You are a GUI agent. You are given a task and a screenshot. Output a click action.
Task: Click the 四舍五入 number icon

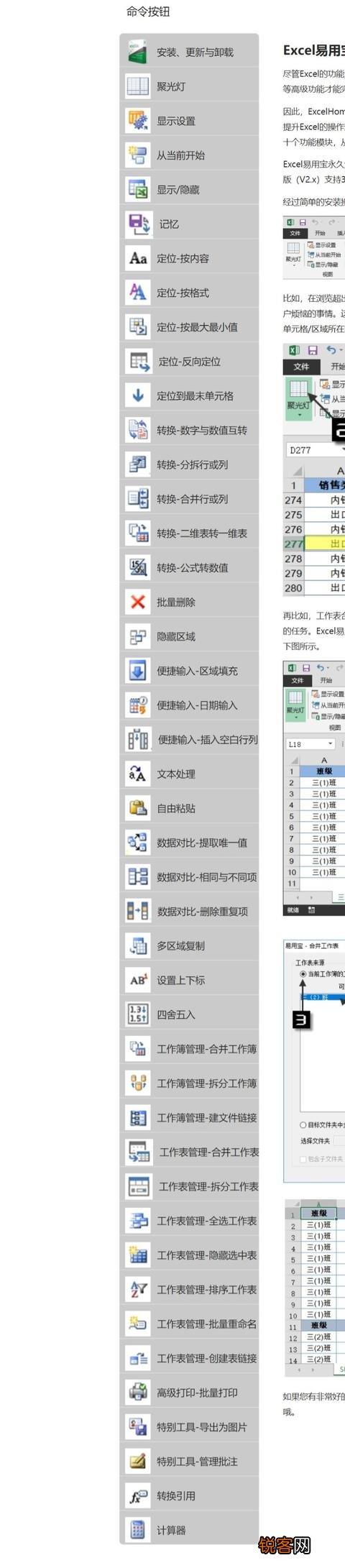(137, 1014)
